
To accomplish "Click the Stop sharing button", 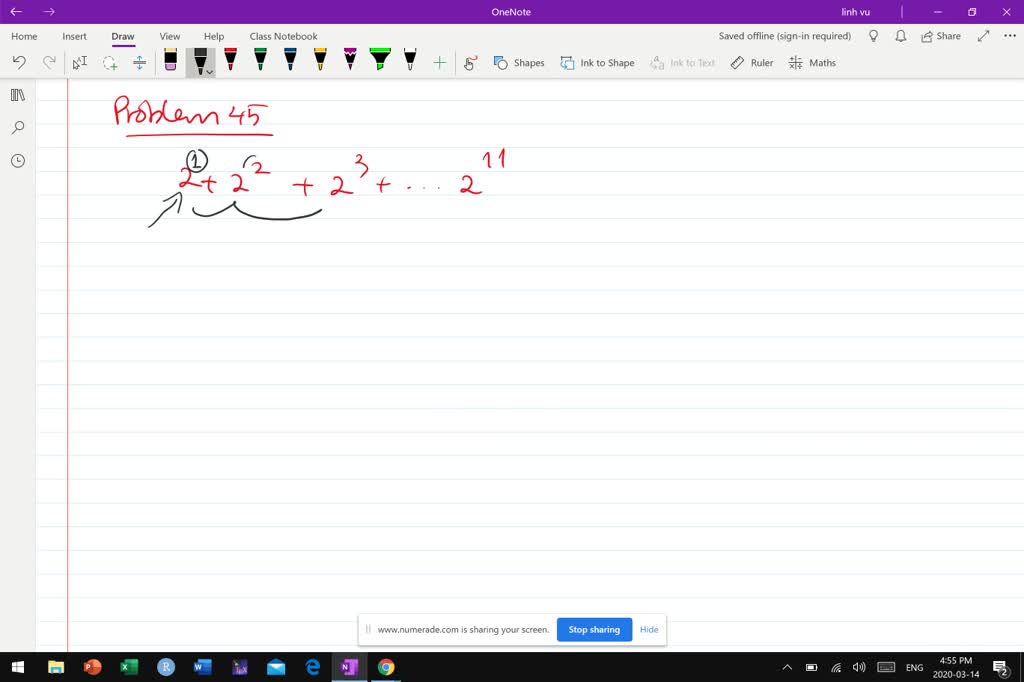I will click(x=594, y=629).
